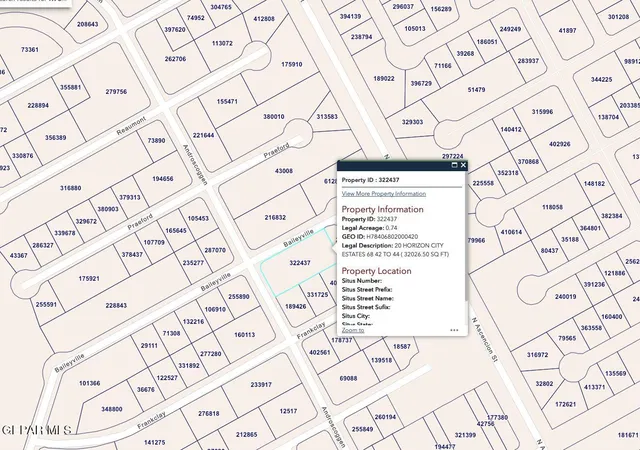Select parcel 175910 on the map
This screenshot has height=450, width=640.
point(291,65)
